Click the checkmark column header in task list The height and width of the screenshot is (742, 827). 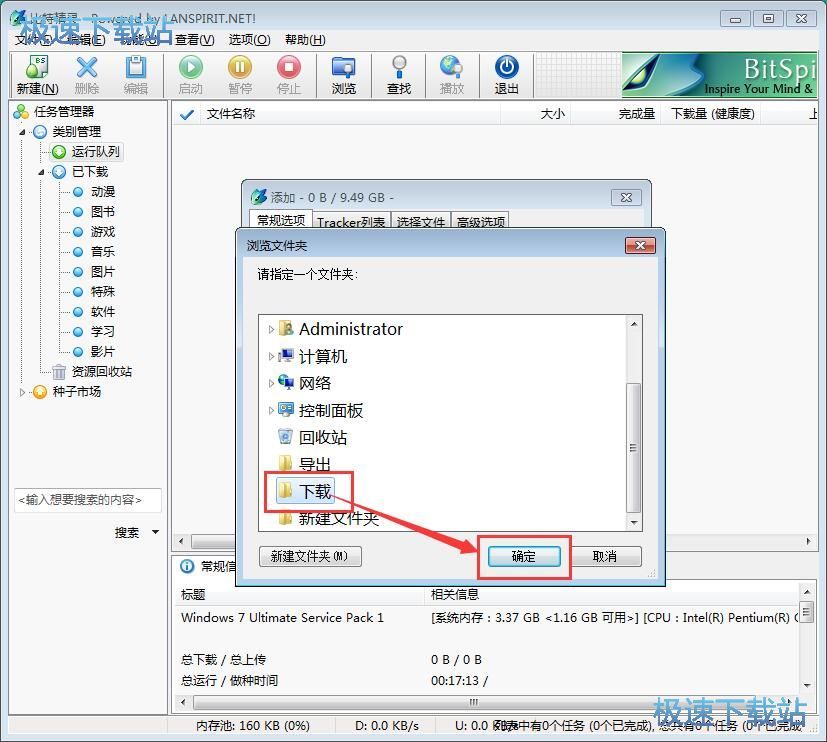pyautogui.click(x=187, y=114)
